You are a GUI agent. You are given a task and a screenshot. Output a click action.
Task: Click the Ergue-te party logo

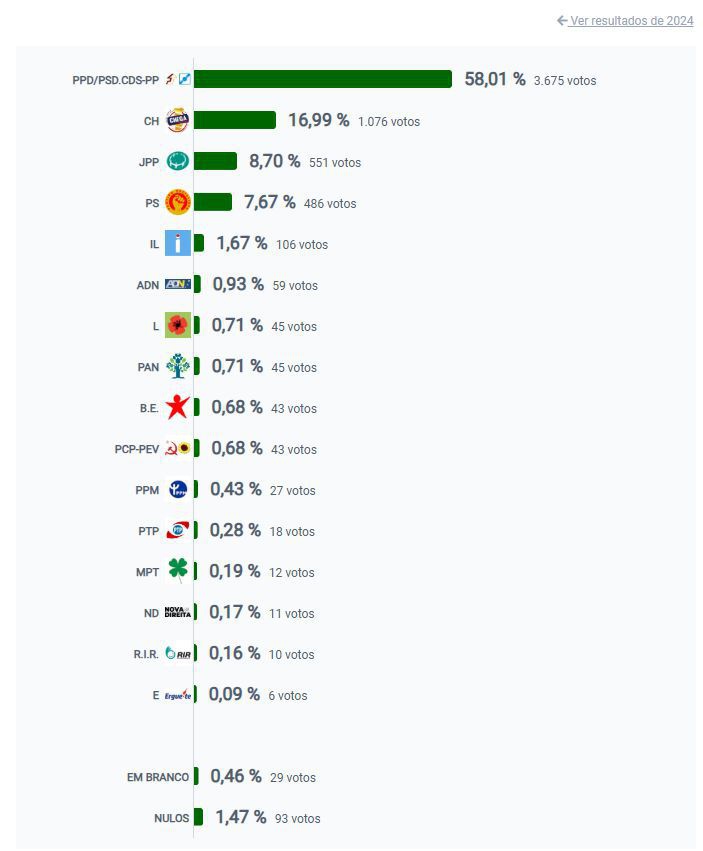(x=177, y=695)
